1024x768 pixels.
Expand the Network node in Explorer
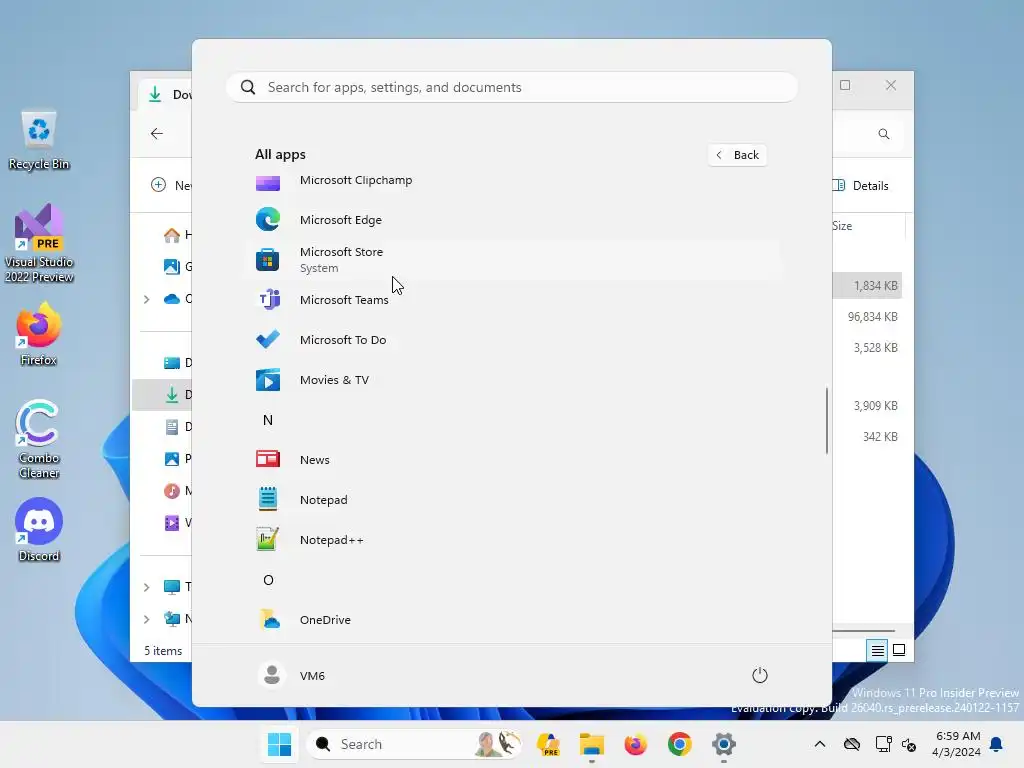(x=147, y=619)
